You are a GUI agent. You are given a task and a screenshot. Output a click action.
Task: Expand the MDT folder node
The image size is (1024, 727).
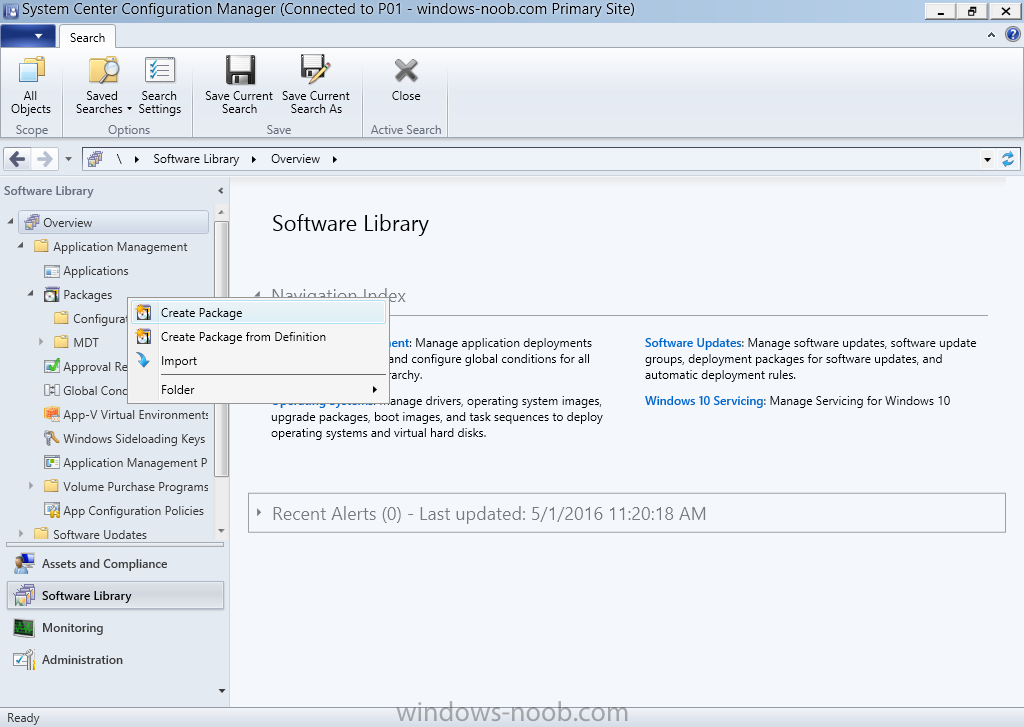click(41, 342)
